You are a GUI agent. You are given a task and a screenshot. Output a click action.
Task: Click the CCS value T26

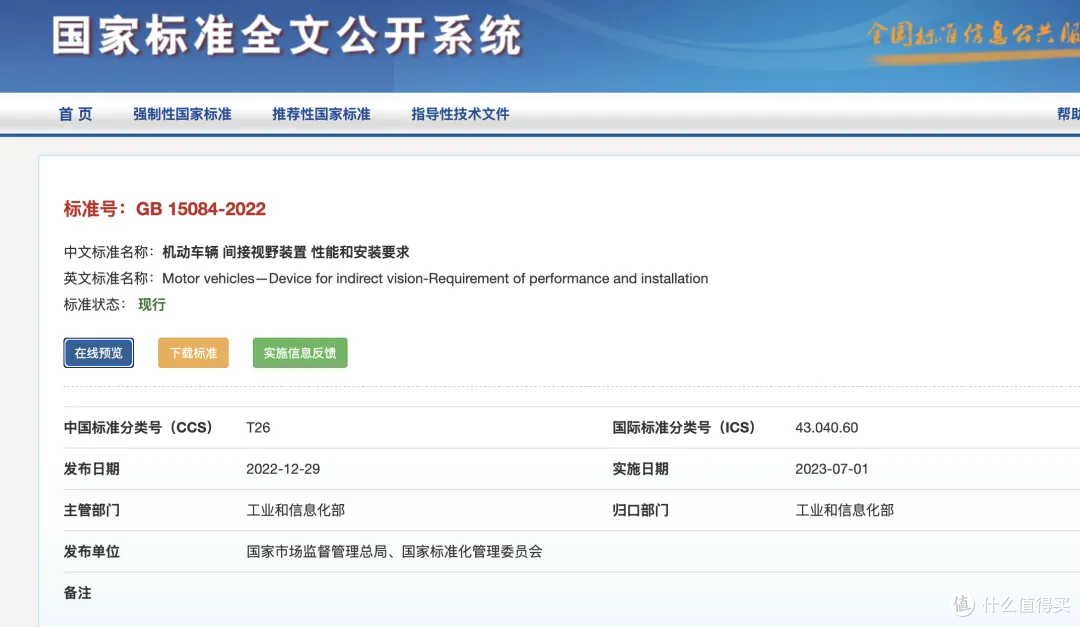pos(258,428)
